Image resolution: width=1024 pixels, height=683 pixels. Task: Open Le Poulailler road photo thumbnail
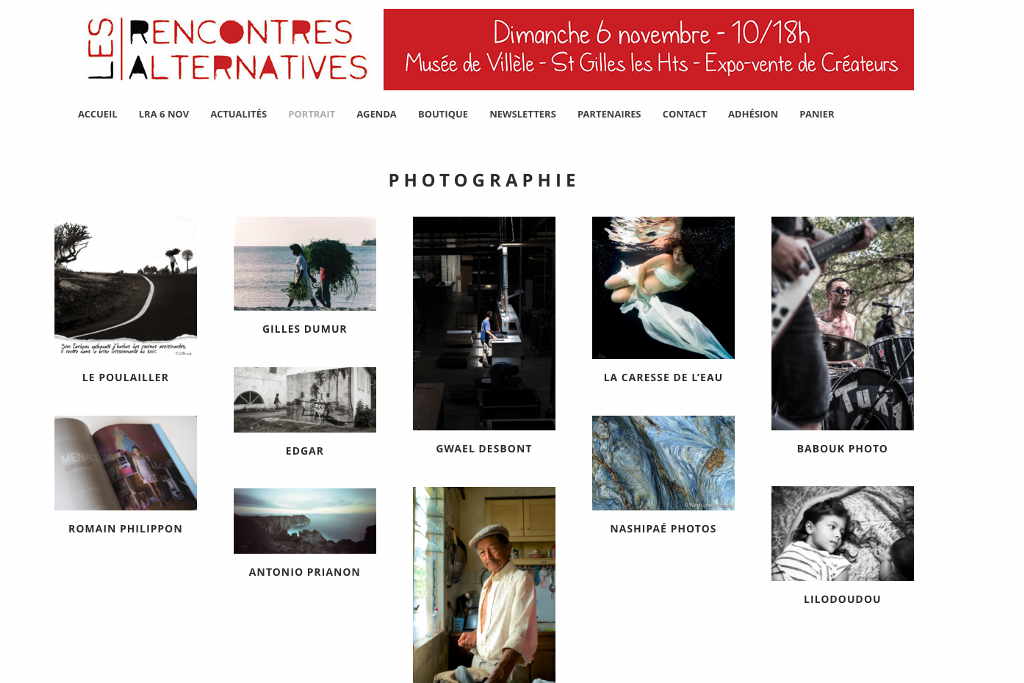tap(125, 287)
